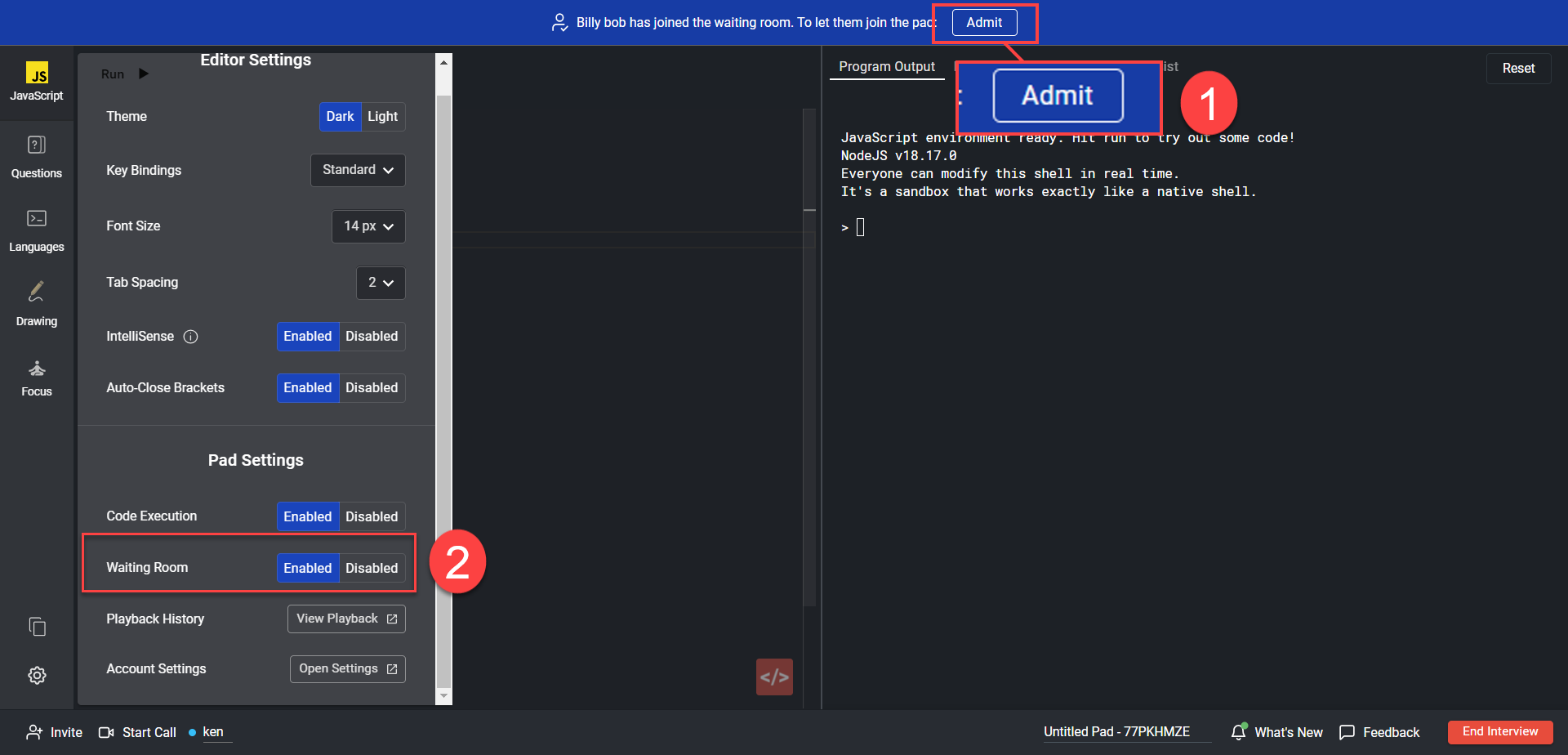Click the settings panel scrollbar down arrow
Screen dimensions: 1568x755
tap(443, 696)
